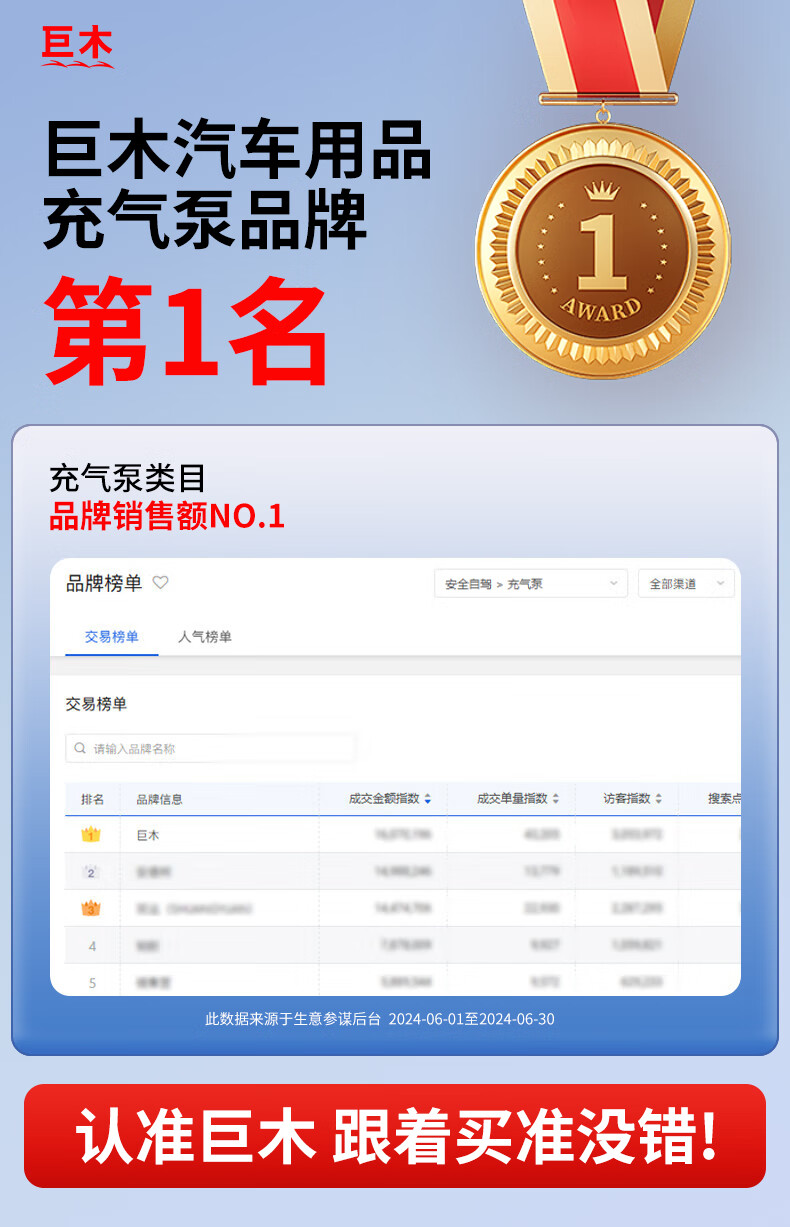Sort by 成交单量指数 column arrow
Image resolution: width=790 pixels, height=1227 pixels.
[556, 799]
